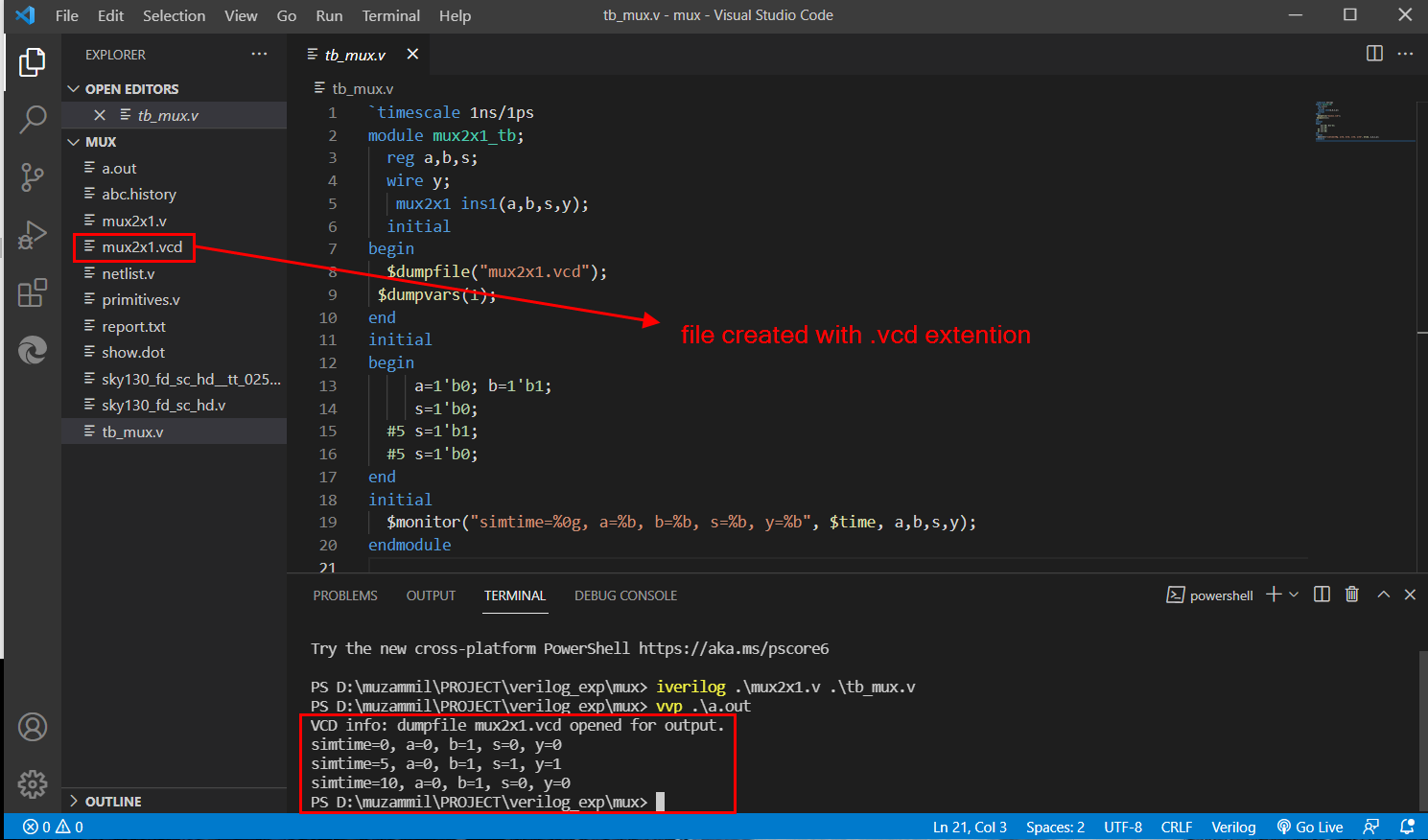Screen dimensions: 1428x840
Task: Expand the Outline section
Action: click(105, 802)
